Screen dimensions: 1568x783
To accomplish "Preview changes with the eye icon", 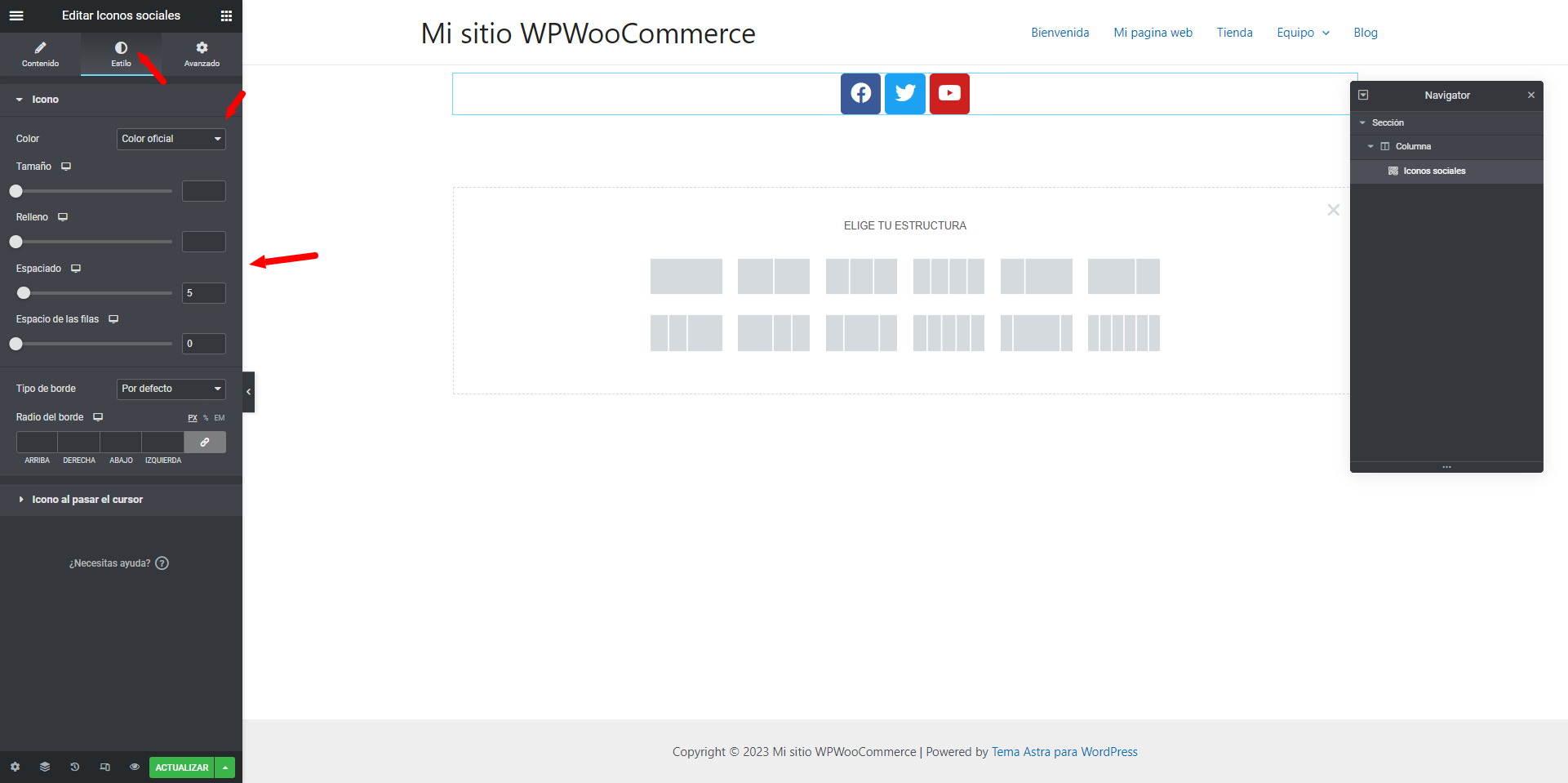I will (135, 767).
